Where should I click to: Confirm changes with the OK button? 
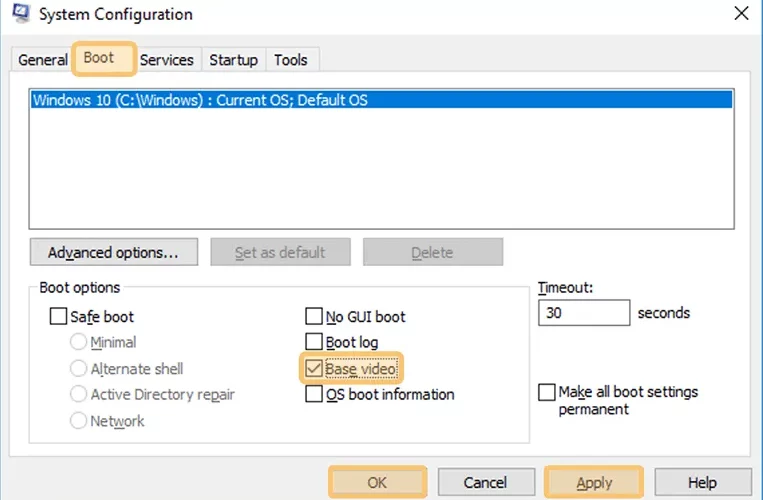click(378, 482)
